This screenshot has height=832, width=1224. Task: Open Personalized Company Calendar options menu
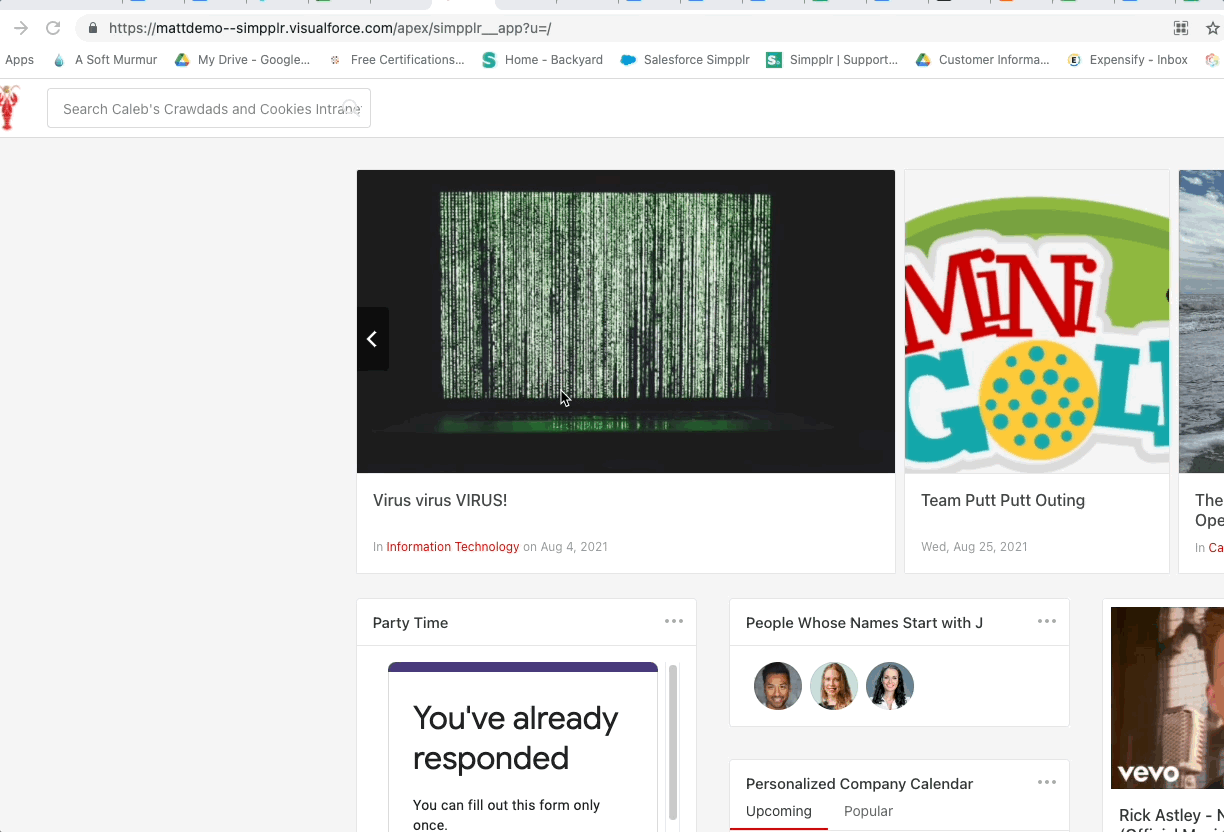pyautogui.click(x=1047, y=782)
